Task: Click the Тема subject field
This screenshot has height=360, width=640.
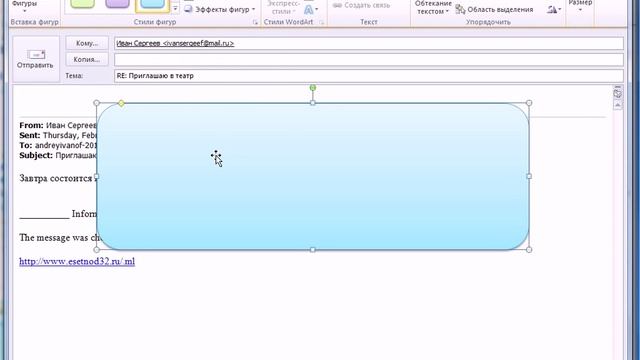Action: coord(369,76)
